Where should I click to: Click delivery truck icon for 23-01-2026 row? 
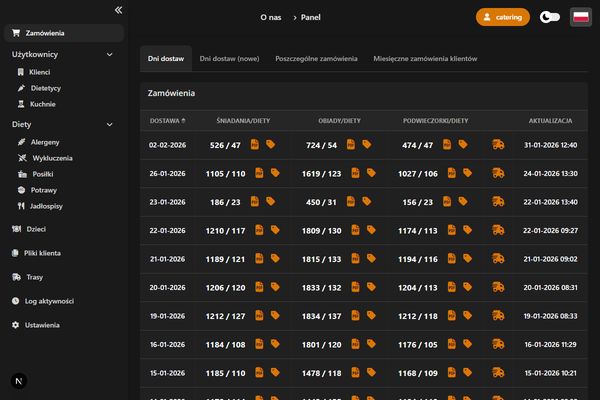(x=497, y=202)
